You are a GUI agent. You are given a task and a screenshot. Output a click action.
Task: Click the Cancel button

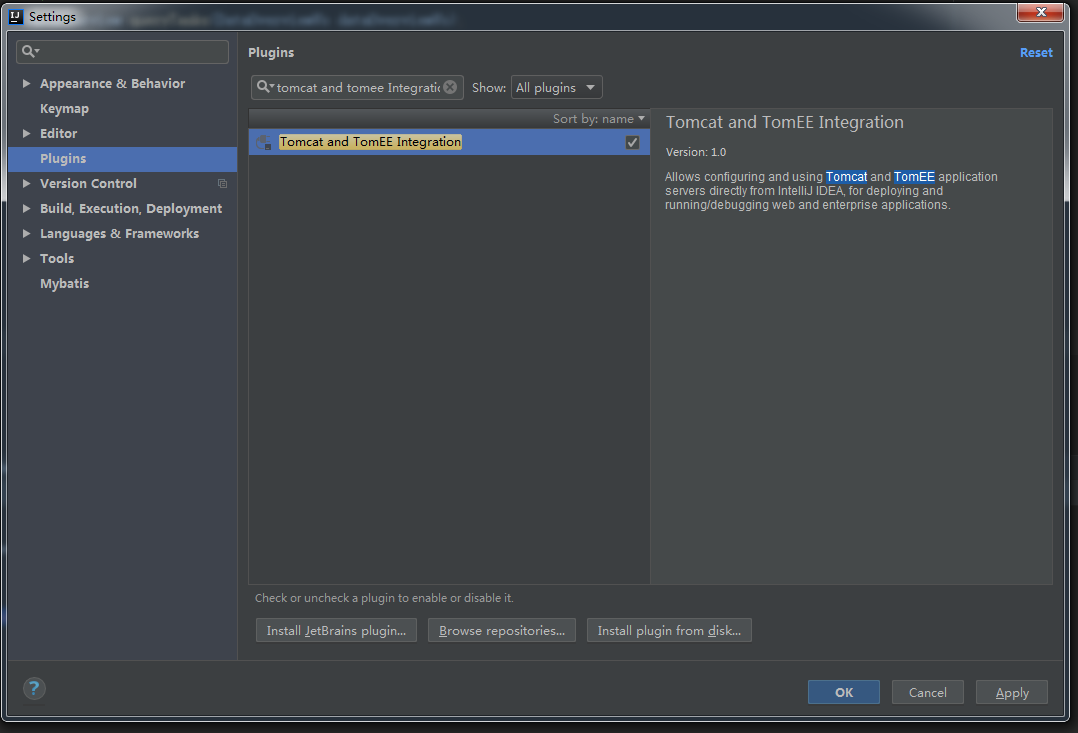click(927, 692)
